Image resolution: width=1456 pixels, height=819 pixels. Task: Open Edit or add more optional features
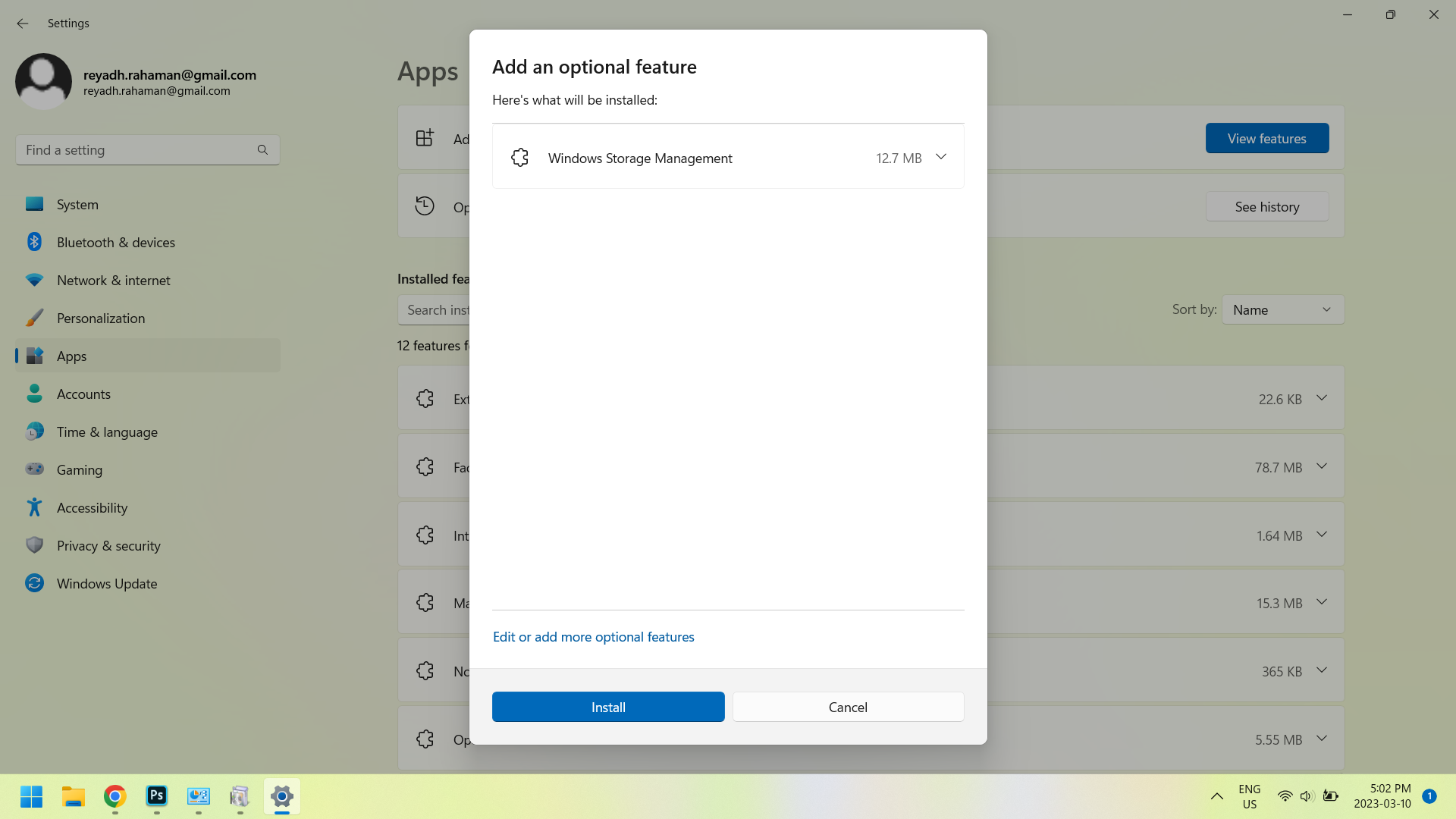coord(593,637)
